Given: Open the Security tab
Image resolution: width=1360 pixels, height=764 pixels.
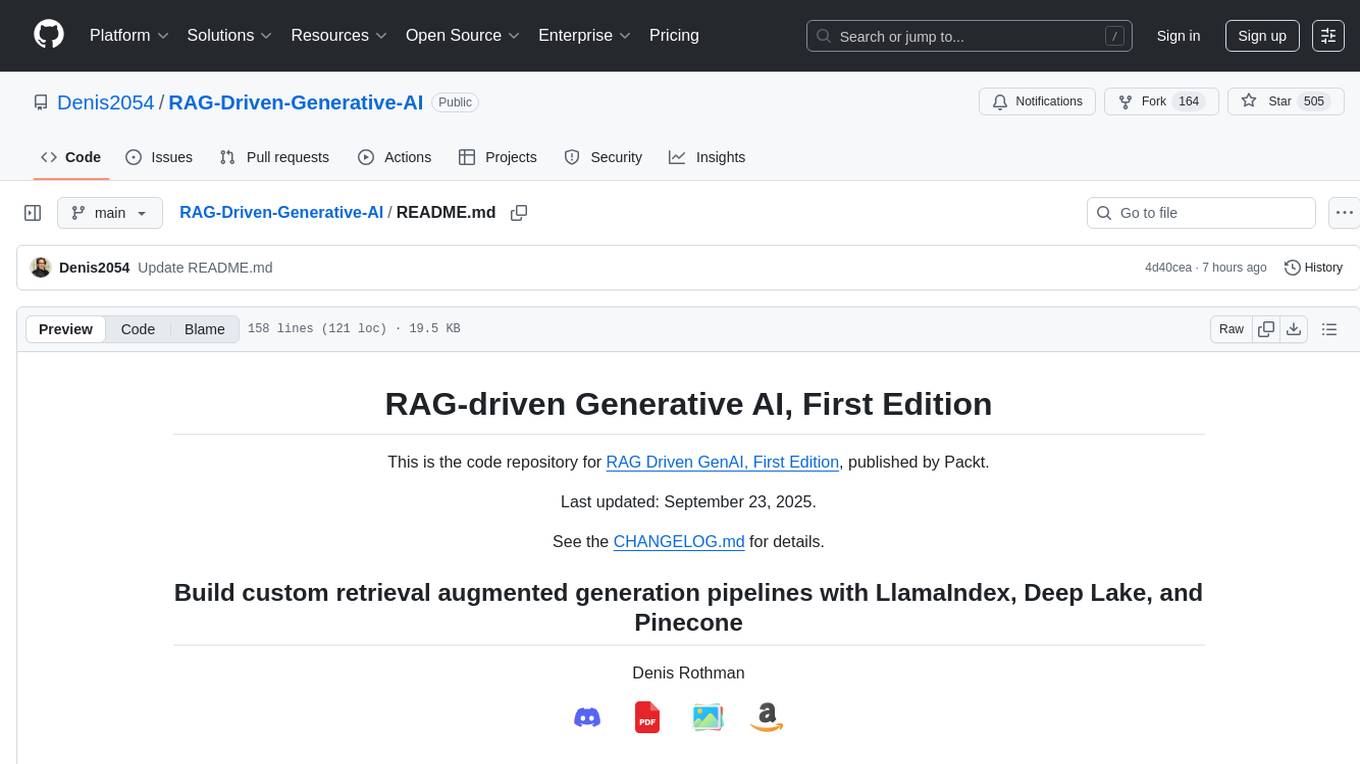Looking at the screenshot, I should coord(603,157).
